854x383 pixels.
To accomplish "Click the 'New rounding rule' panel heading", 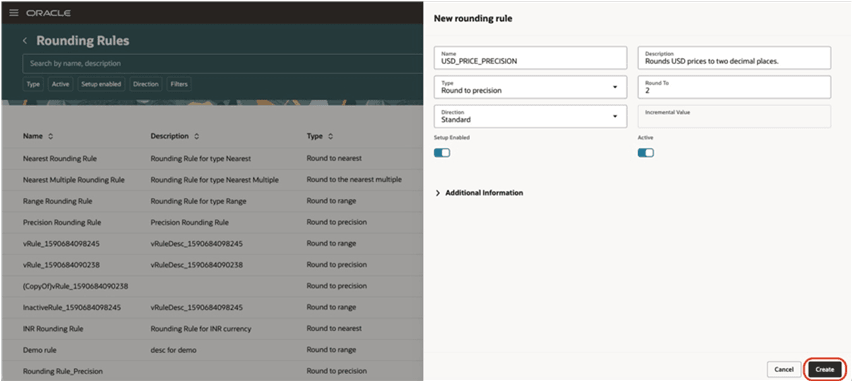I will (x=473, y=19).
